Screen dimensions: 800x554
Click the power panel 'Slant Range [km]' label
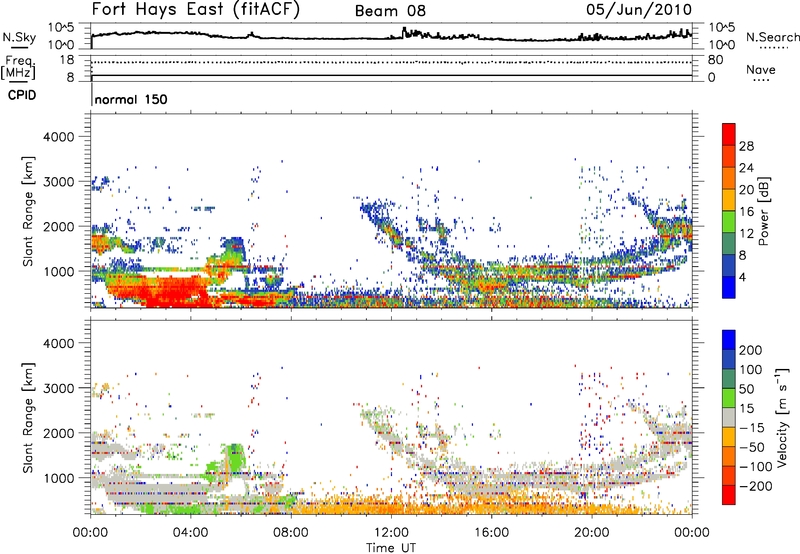tap(28, 211)
